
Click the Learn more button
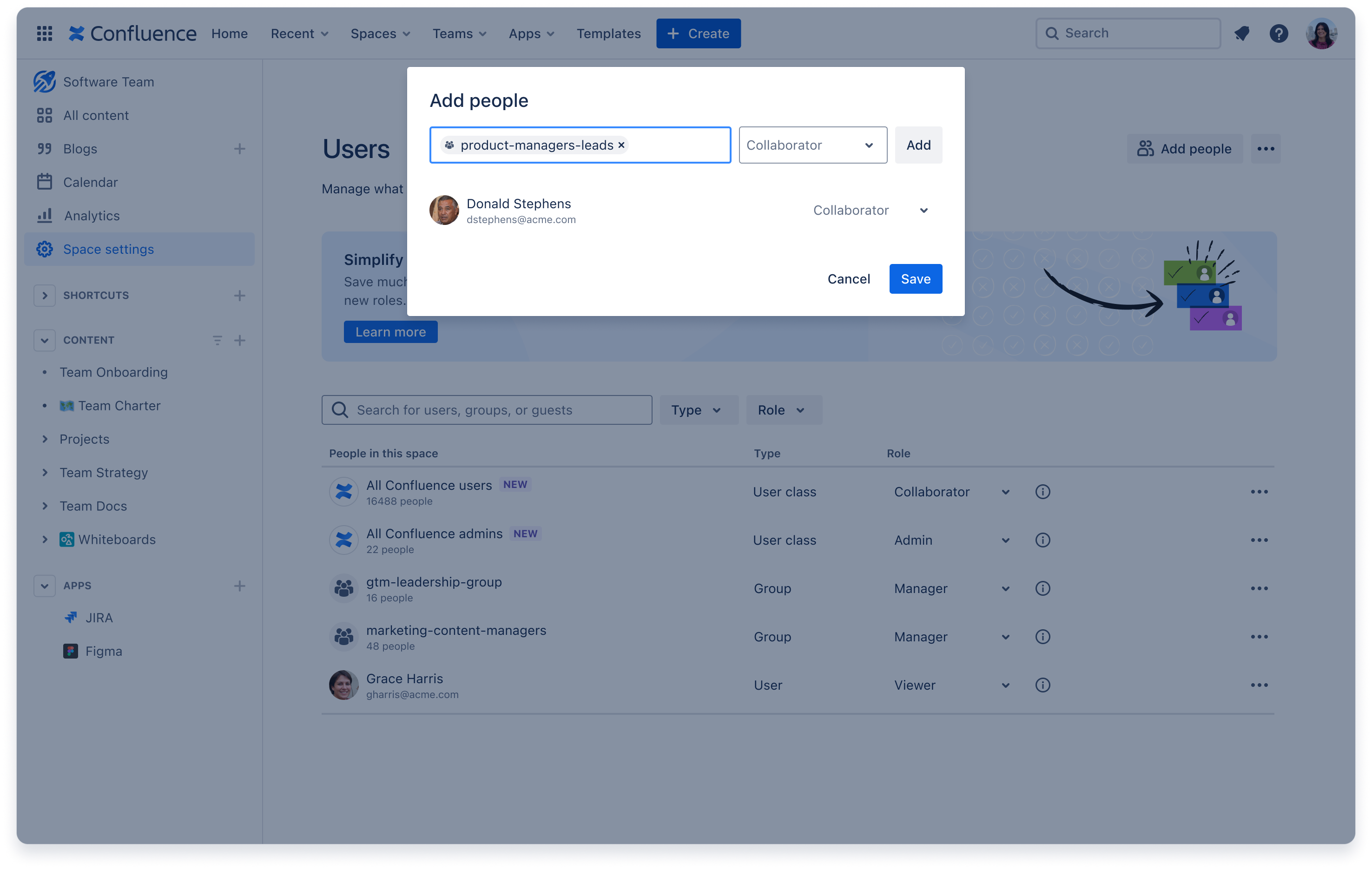click(390, 331)
